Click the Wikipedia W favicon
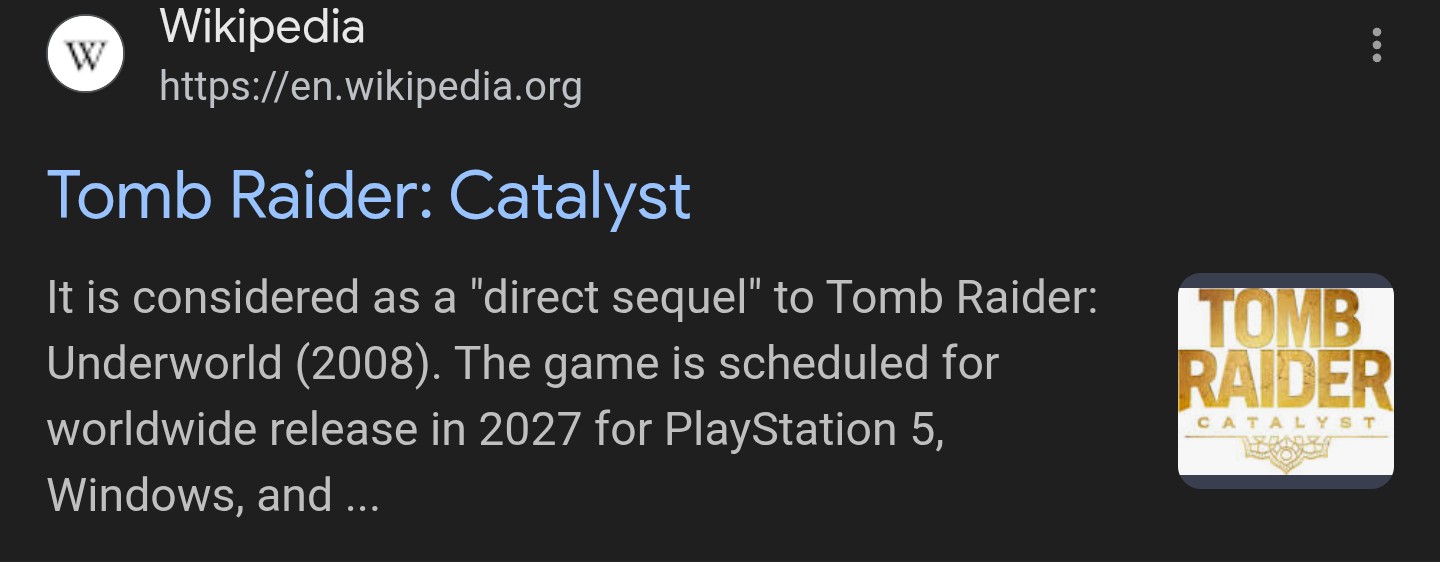The image size is (1440, 562). [85, 55]
